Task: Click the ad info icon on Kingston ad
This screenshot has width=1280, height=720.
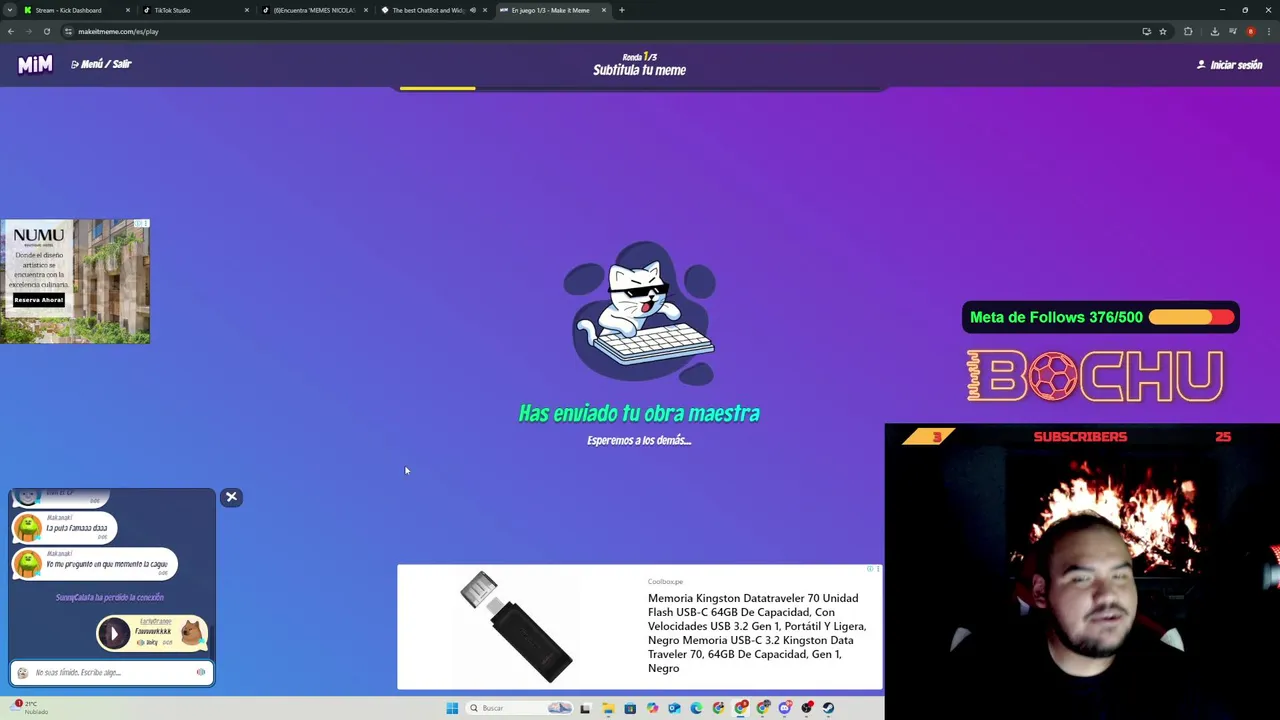Action: point(871,569)
